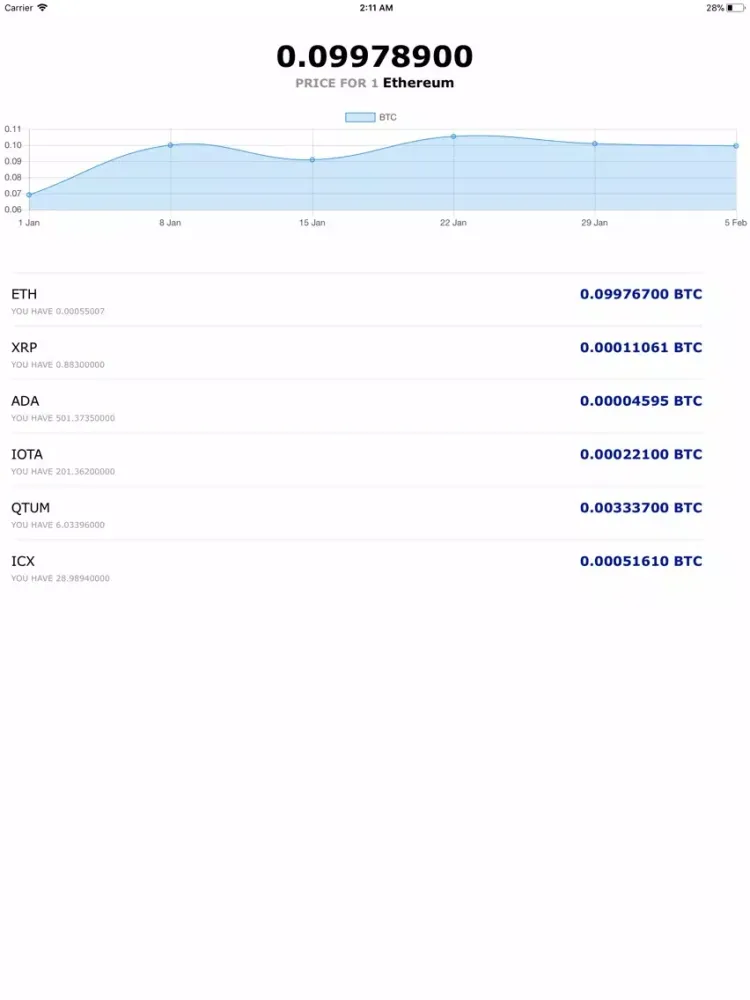750x1000 pixels.
Task: Click the 5 Feb chart data point
Action: coord(736,146)
